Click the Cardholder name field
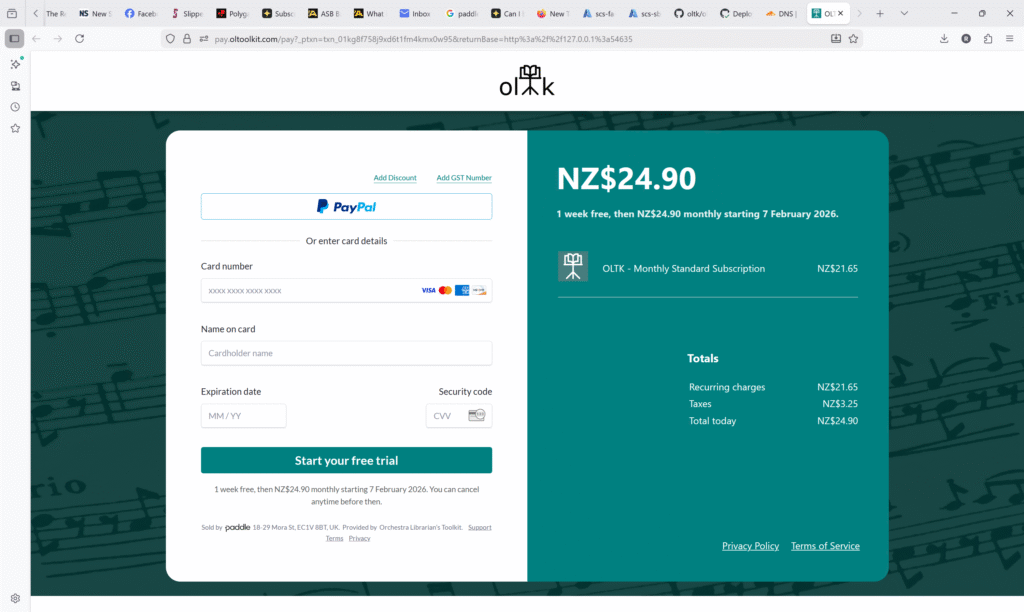Viewport: 1024px width, 612px height. click(346, 353)
